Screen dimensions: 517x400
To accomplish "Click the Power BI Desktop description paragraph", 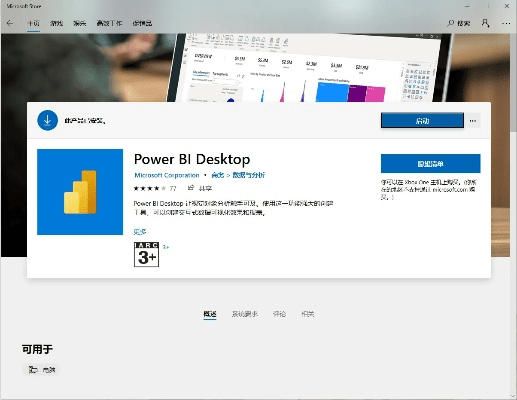I will pyautogui.click(x=233, y=208).
